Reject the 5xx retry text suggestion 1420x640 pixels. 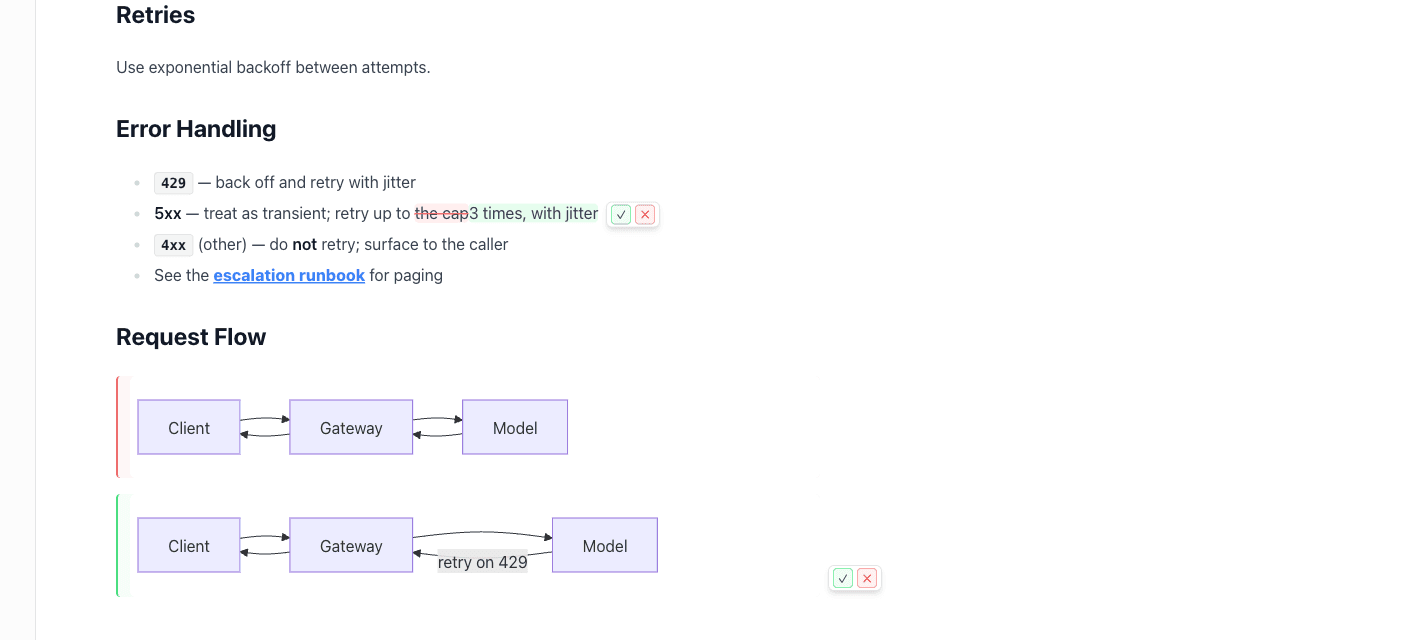[x=645, y=214]
